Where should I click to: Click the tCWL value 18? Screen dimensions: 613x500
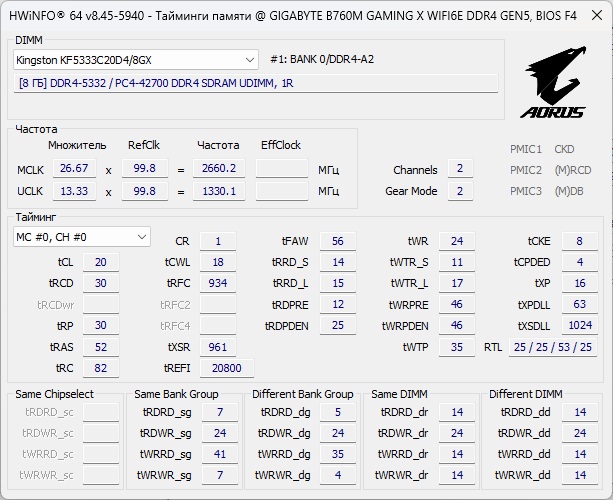tap(218, 262)
